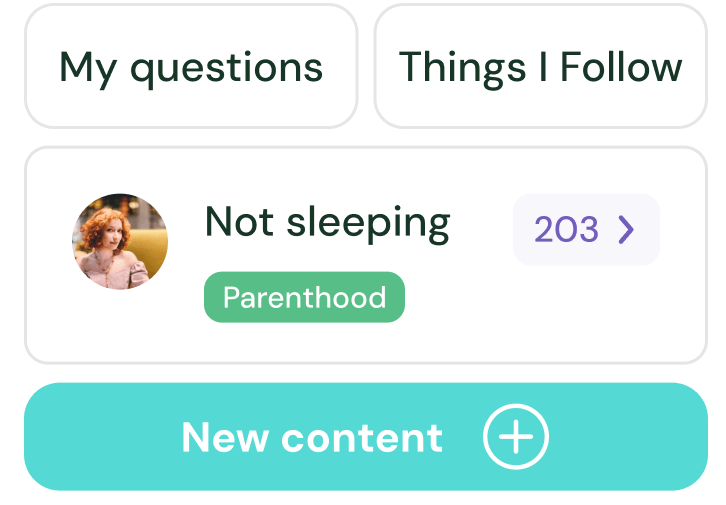Show the topics I follow
The height and width of the screenshot is (505, 726).
tap(541, 66)
